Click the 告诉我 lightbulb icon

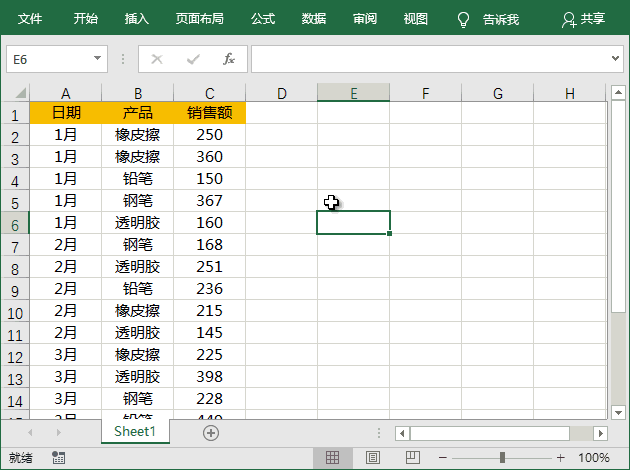click(x=463, y=19)
